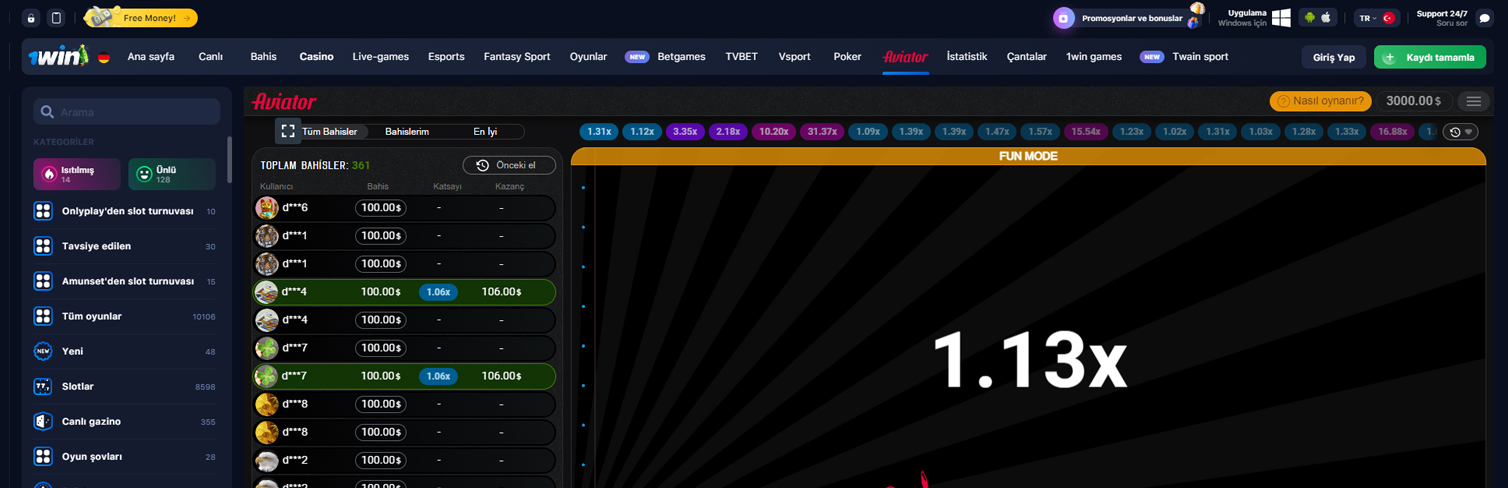Open Aviator hamburger menu
This screenshot has width=1508, height=488.
[x=1473, y=101]
